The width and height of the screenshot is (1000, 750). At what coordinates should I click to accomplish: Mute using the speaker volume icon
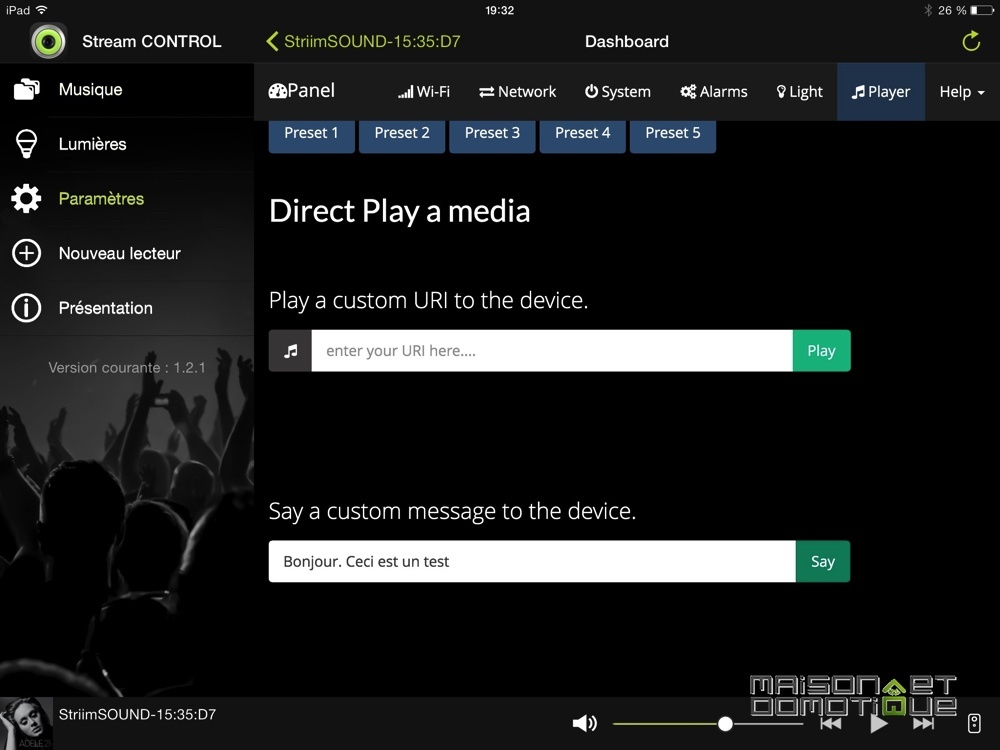click(584, 723)
